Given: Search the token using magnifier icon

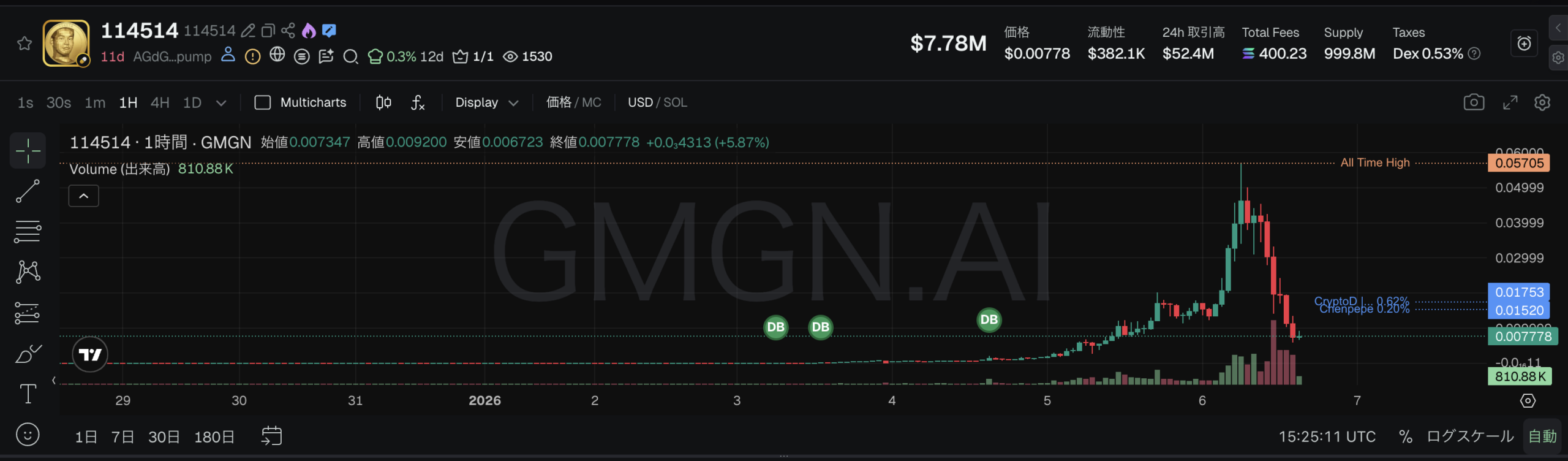Looking at the screenshot, I should coord(350,57).
